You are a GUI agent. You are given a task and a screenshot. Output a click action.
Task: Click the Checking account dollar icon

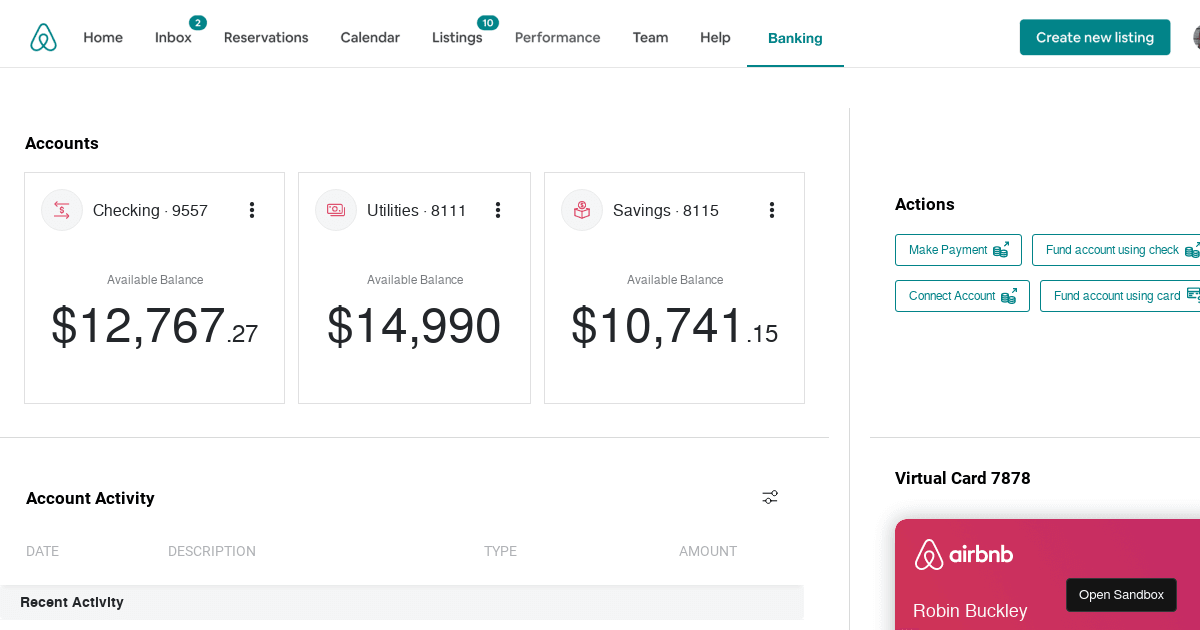click(61, 210)
